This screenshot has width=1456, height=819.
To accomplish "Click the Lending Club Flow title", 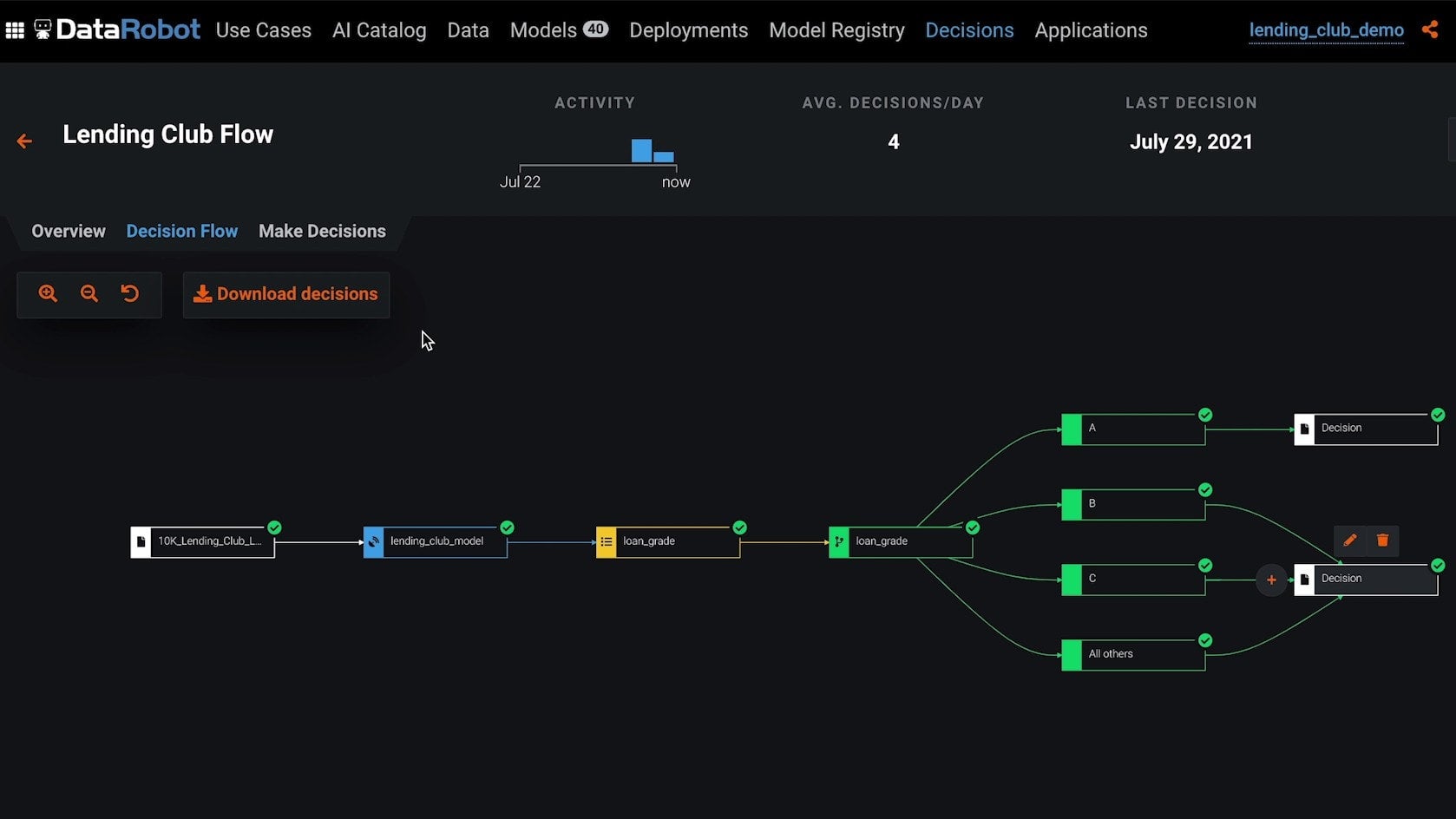I will coord(167,134).
